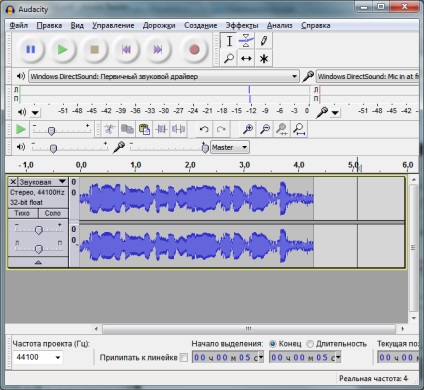Click the Trim audio icon
The height and width of the screenshot is (390, 424).
(x=162, y=129)
